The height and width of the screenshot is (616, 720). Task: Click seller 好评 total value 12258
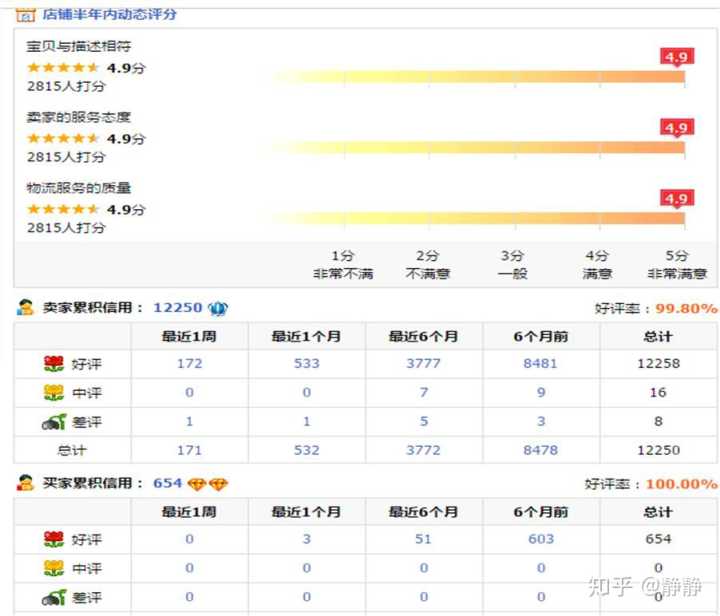pyautogui.click(x=658, y=364)
